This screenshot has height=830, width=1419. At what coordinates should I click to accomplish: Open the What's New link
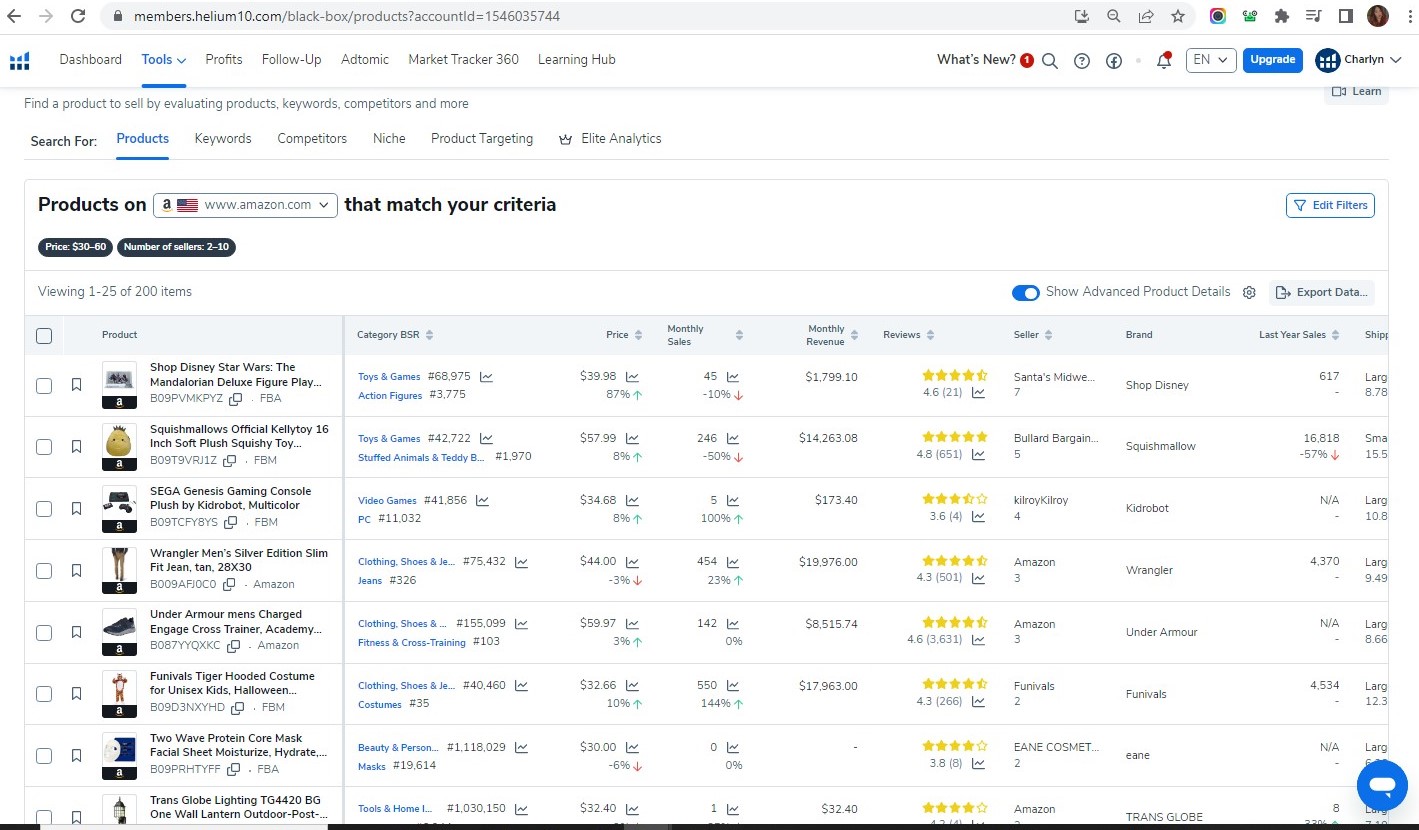[976, 60]
